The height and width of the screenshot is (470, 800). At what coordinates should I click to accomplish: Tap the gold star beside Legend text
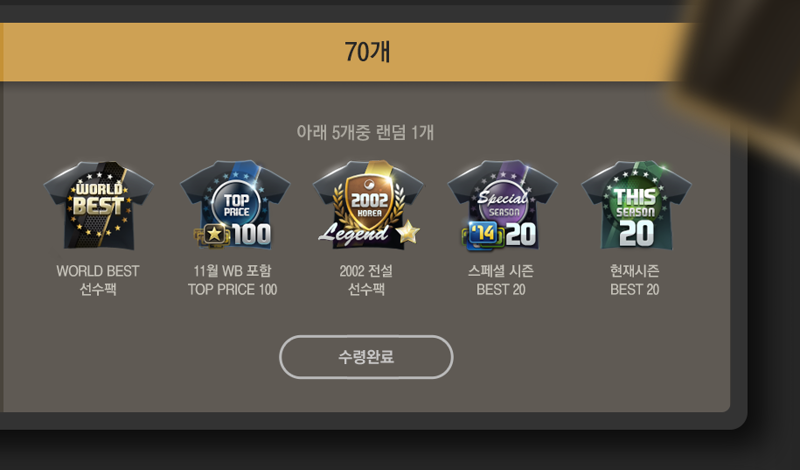click(408, 232)
